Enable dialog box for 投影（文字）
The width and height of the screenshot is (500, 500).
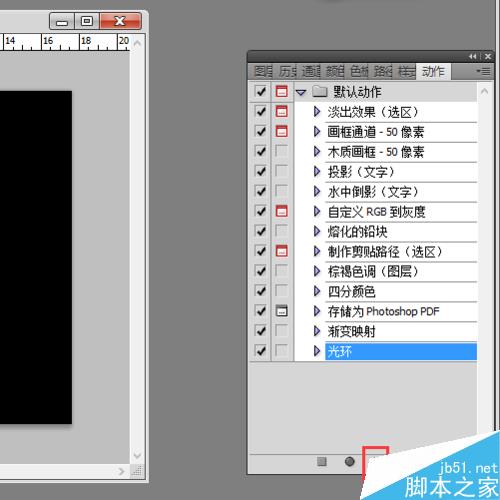click(x=282, y=171)
